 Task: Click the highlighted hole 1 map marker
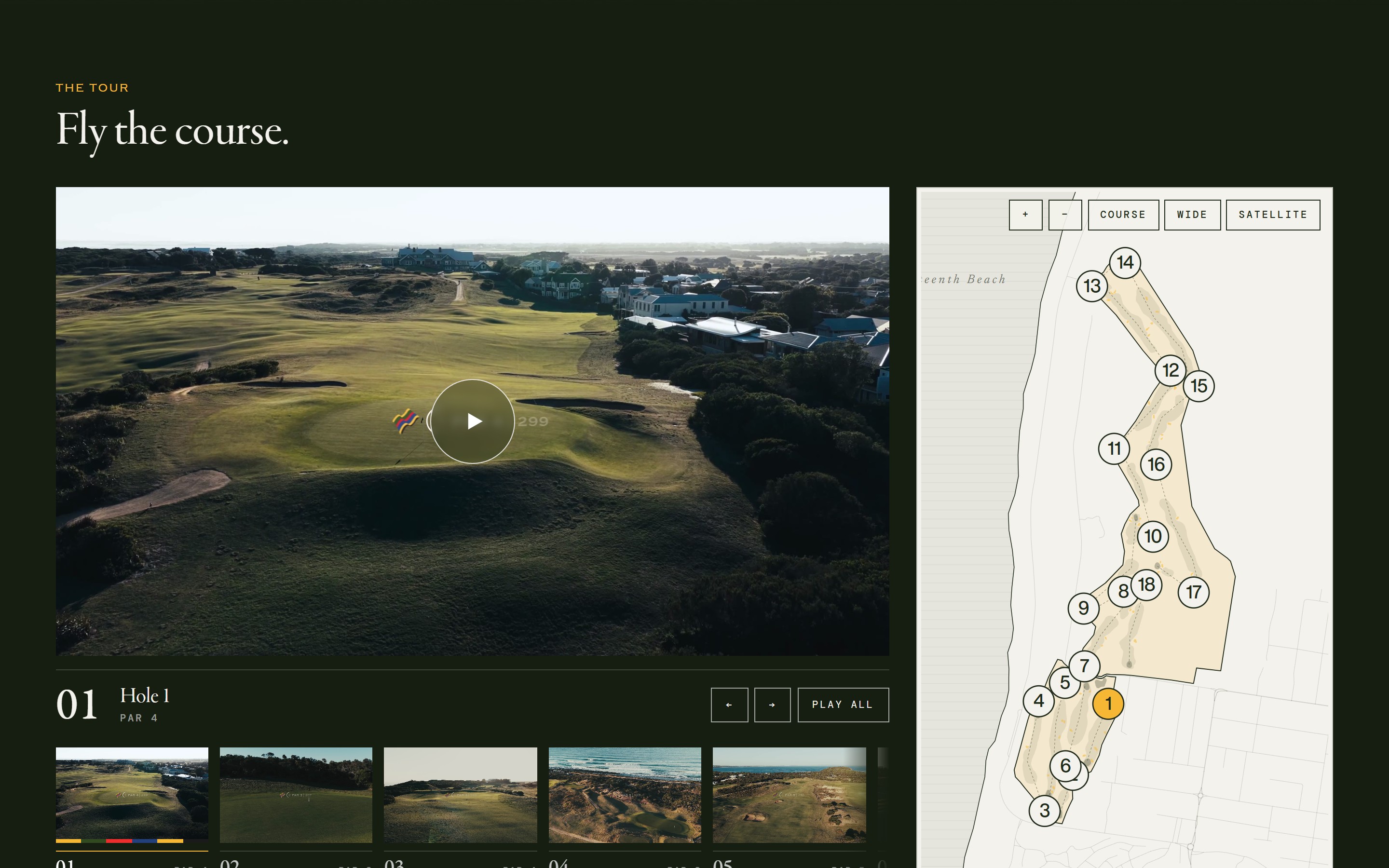pyautogui.click(x=1108, y=703)
